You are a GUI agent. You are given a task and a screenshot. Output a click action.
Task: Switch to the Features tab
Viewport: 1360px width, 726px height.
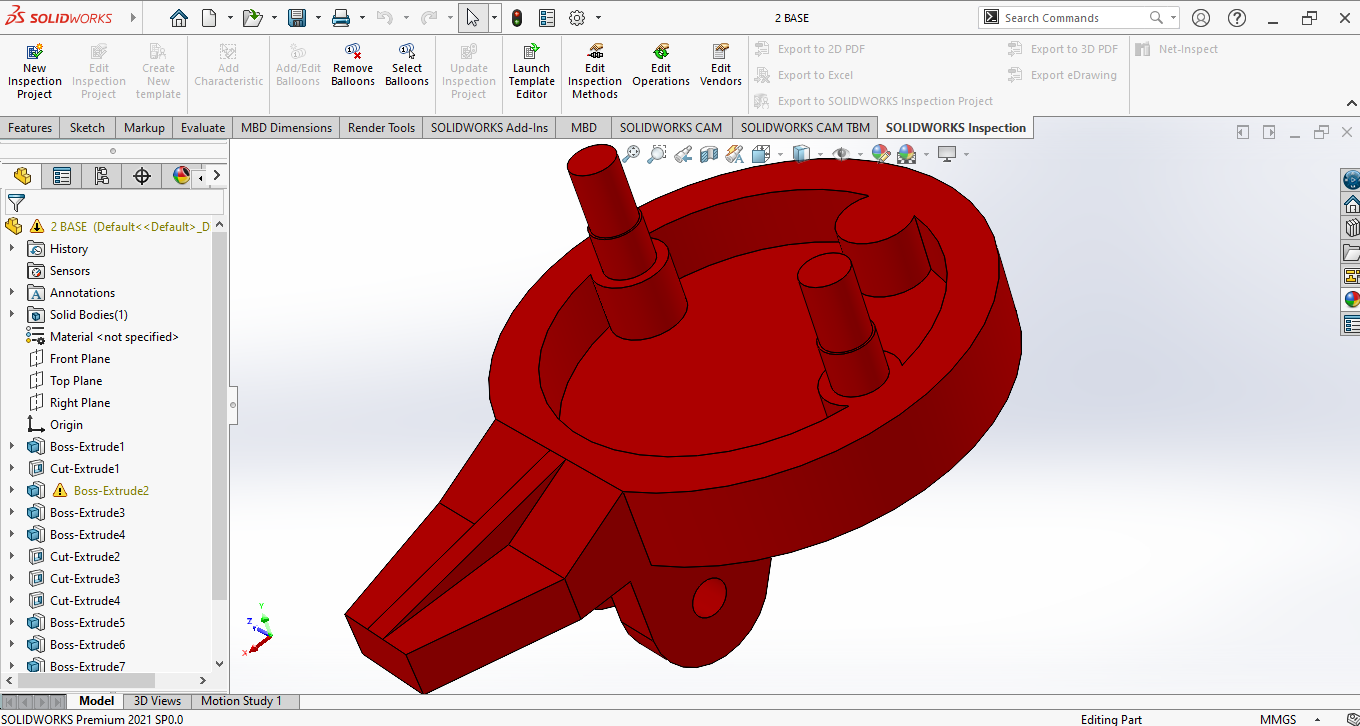tap(30, 128)
